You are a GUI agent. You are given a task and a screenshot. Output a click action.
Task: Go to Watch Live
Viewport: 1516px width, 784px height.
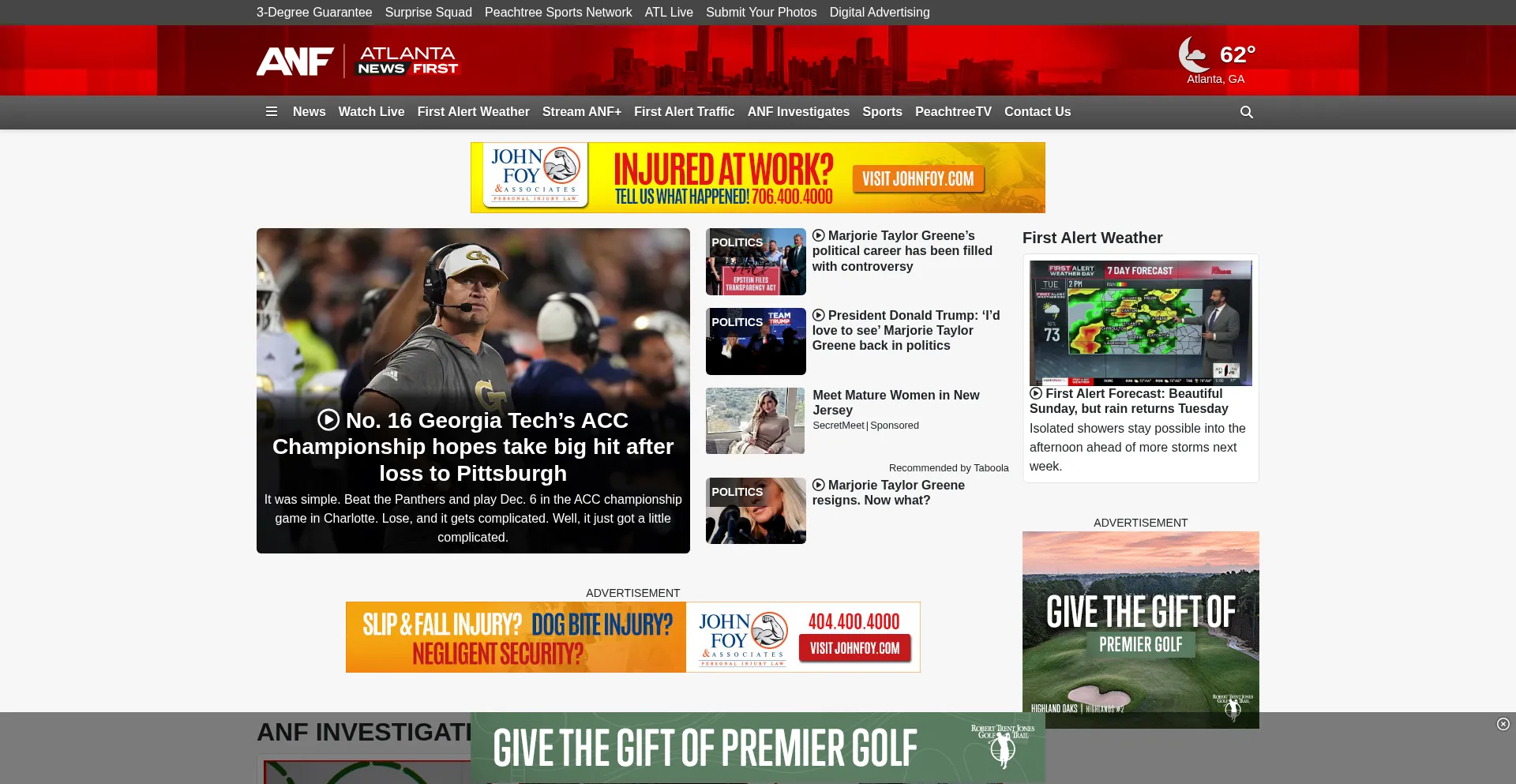coord(371,112)
